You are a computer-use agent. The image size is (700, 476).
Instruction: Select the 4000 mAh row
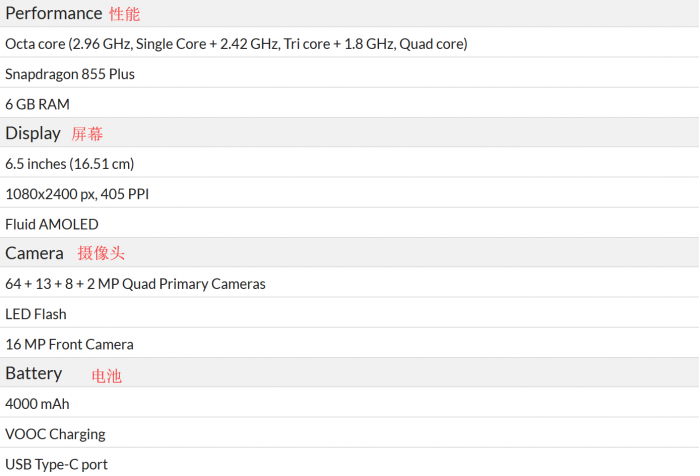click(37, 404)
